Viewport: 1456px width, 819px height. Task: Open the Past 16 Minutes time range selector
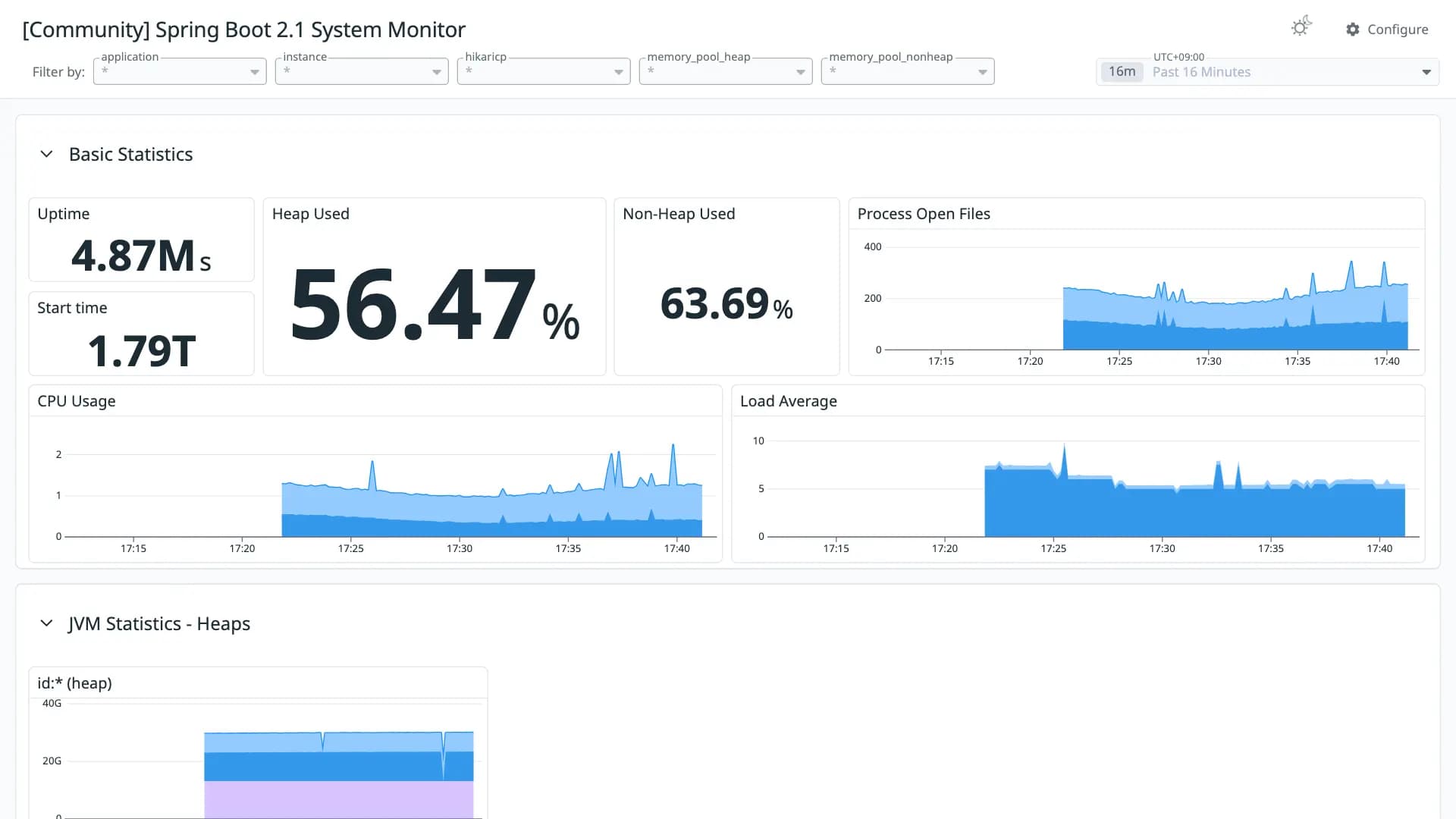click(1267, 72)
